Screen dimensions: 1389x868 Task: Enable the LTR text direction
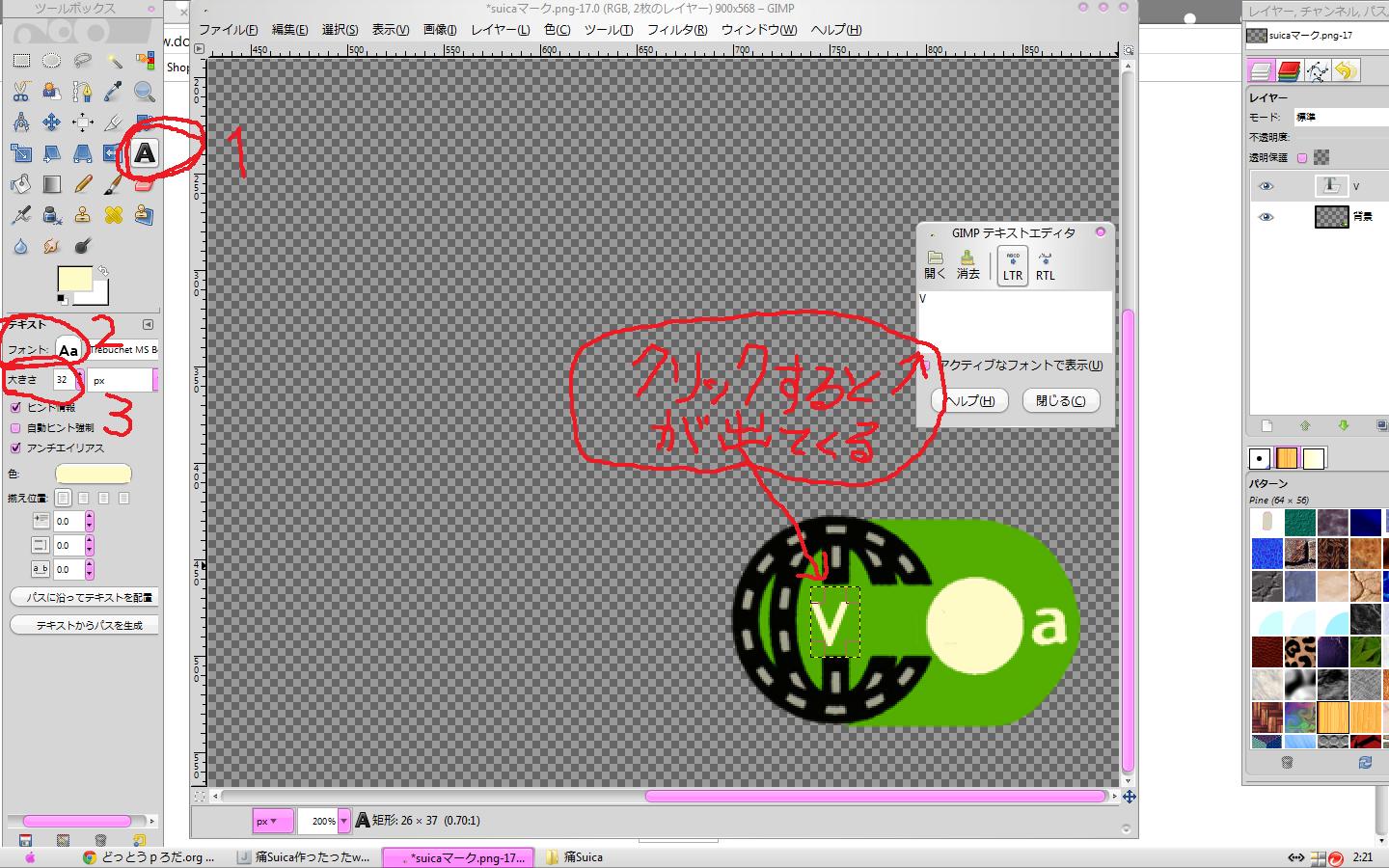[1012, 264]
